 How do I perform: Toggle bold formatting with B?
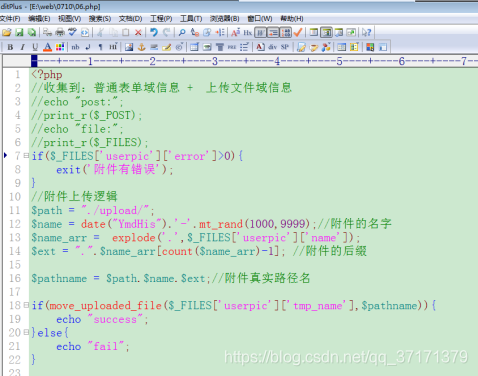point(10,47)
